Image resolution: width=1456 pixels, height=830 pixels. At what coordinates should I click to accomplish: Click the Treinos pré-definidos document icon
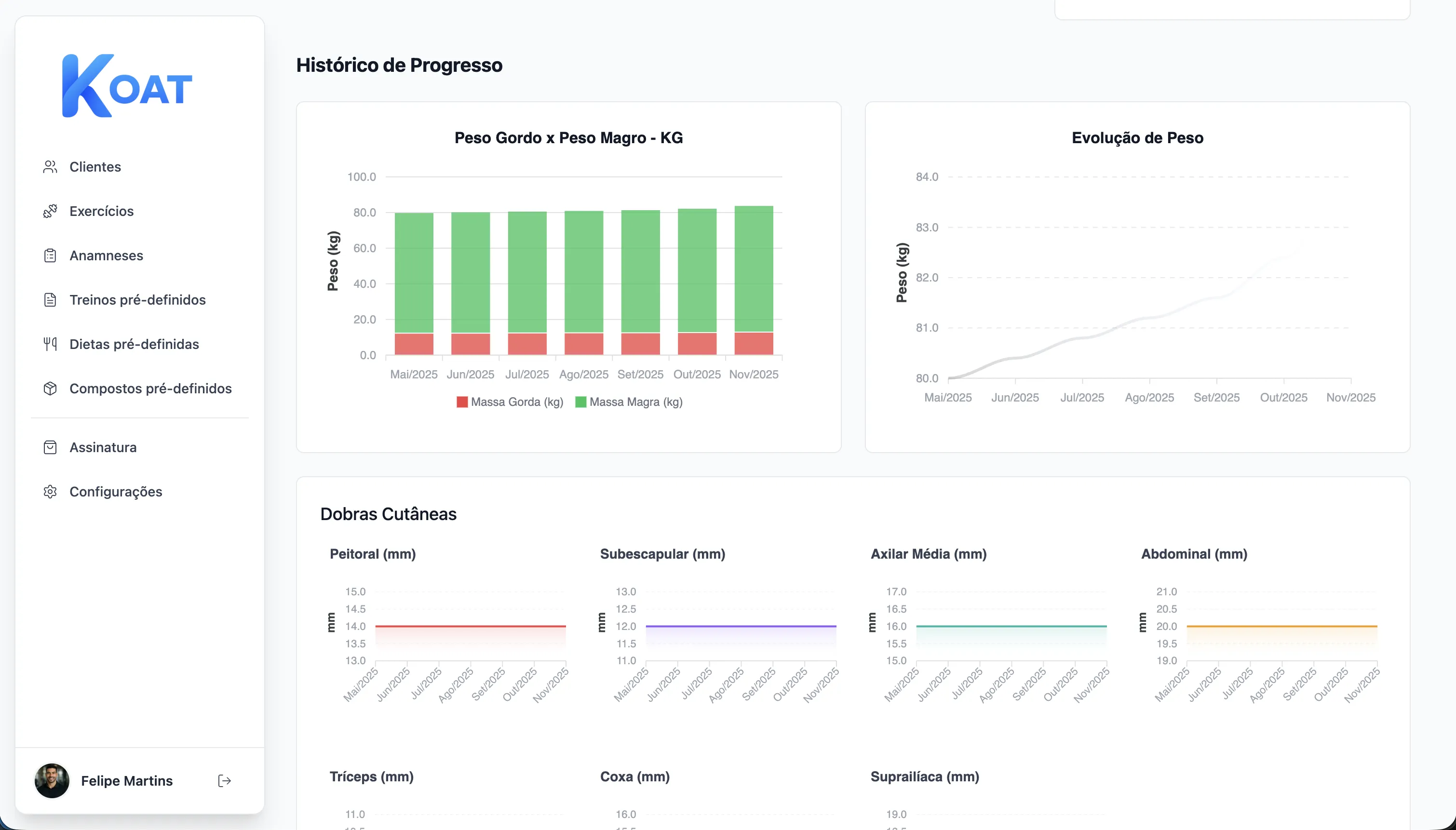(50, 300)
